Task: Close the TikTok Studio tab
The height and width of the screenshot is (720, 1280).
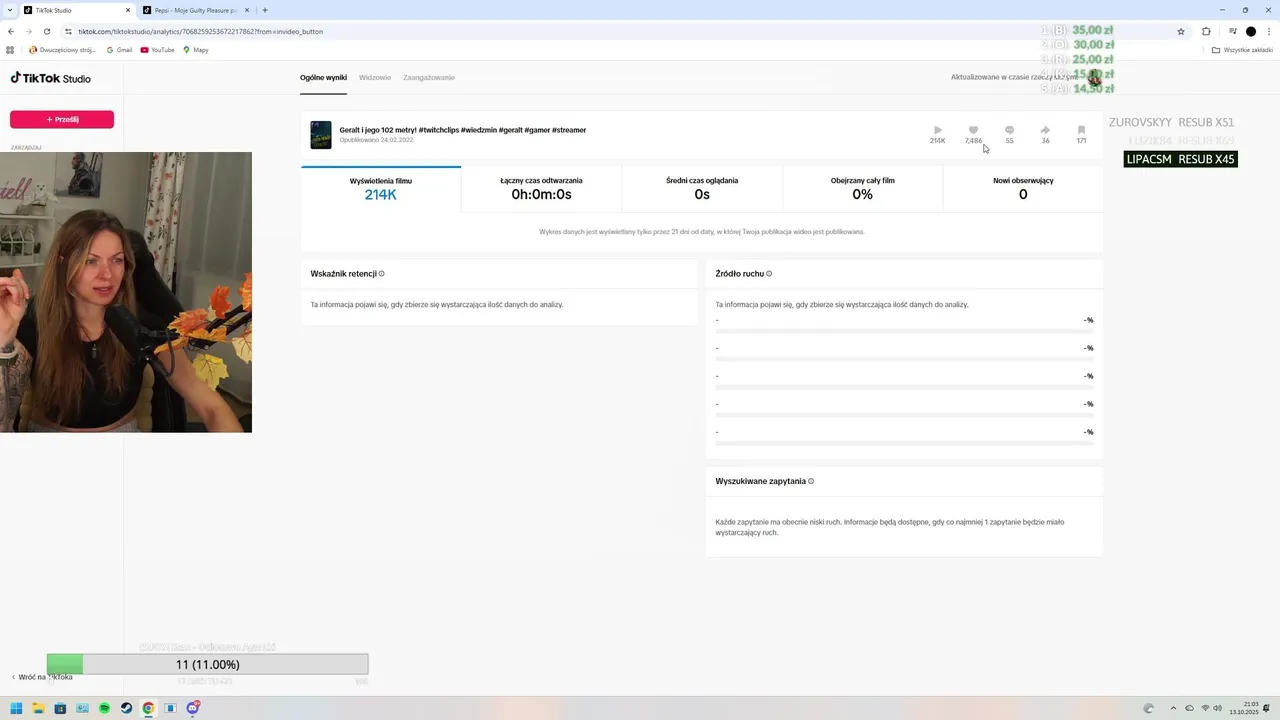Action: [128, 10]
